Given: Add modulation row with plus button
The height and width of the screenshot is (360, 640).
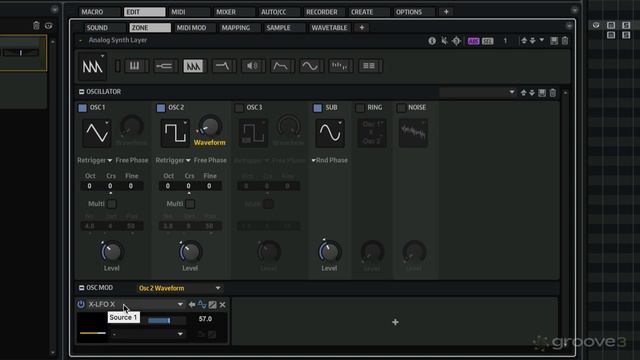Looking at the screenshot, I should click(x=395, y=322).
